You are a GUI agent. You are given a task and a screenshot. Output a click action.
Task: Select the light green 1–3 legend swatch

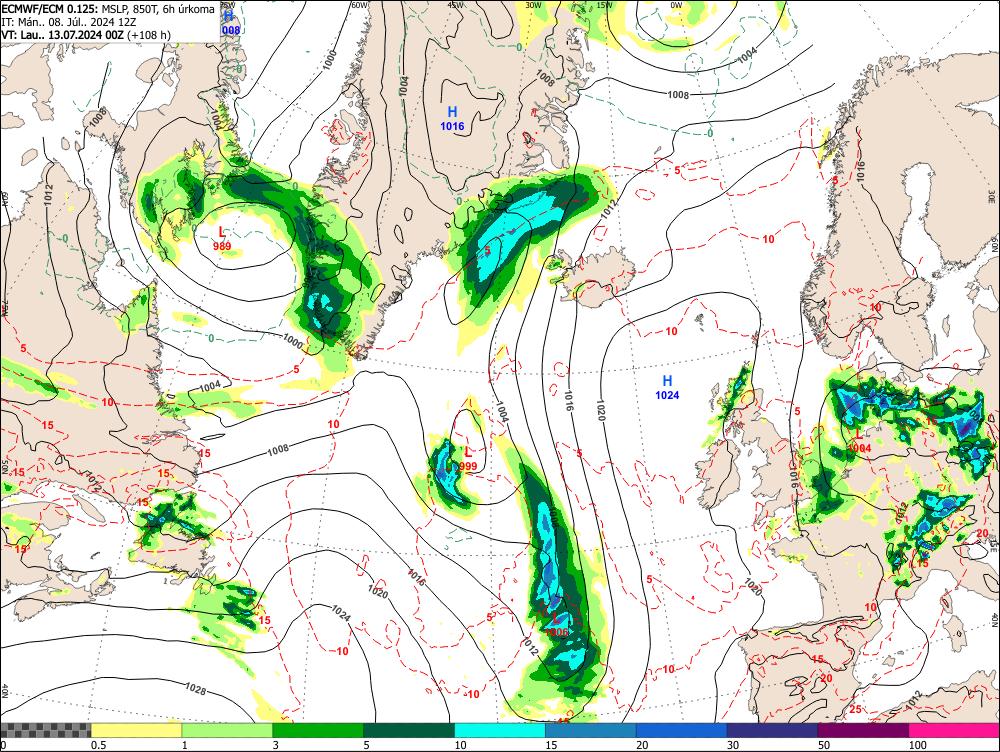coord(227,730)
